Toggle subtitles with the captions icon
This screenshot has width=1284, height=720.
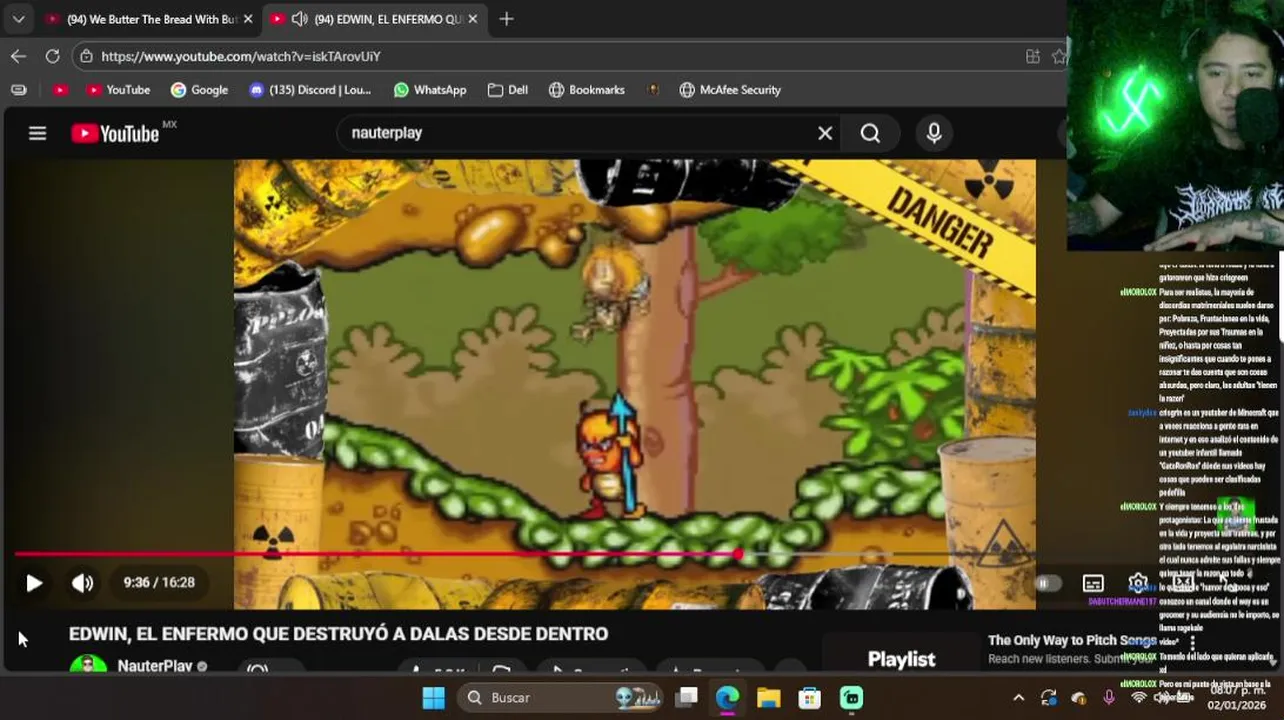pyautogui.click(x=1093, y=583)
